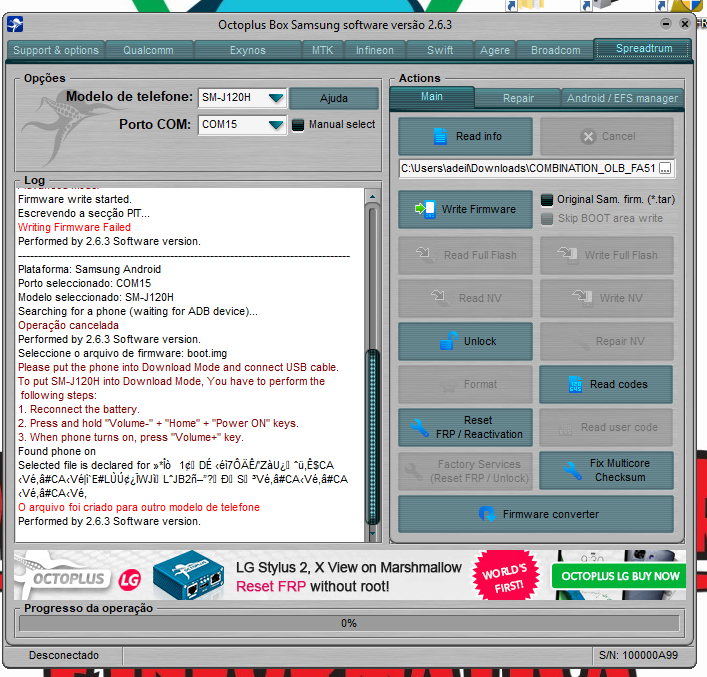Click the log scroll up arrow

[x=373, y=196]
